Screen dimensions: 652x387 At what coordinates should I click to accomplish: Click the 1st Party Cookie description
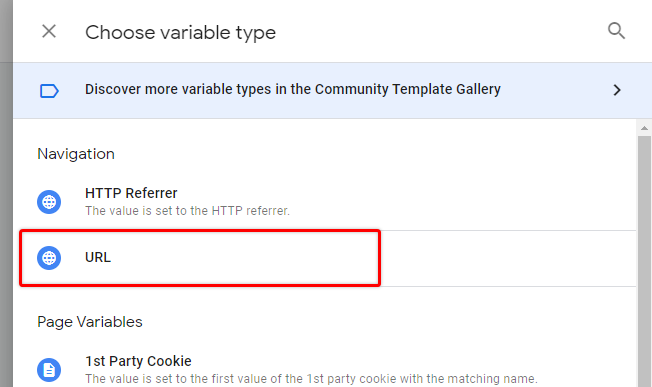click(x=311, y=379)
